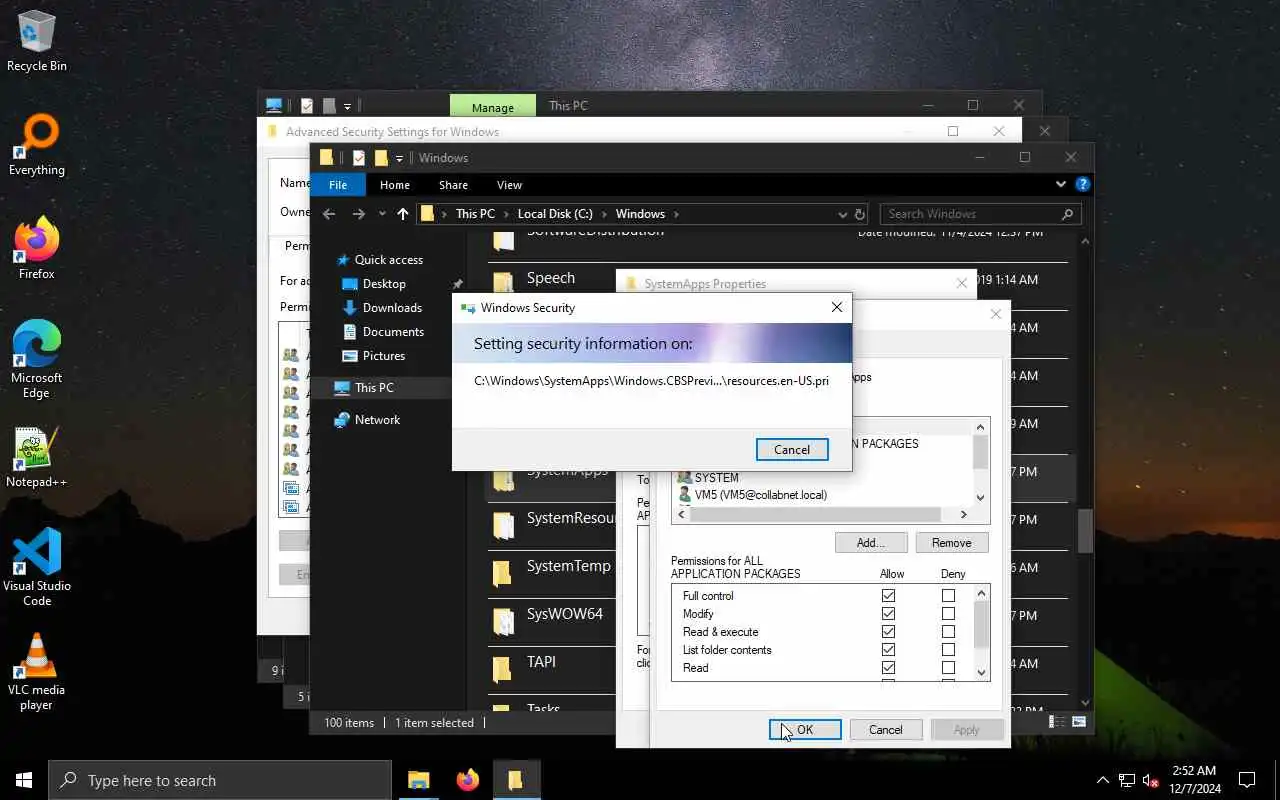The height and width of the screenshot is (800, 1280).
Task: Select Quick access in navigation pane
Action: [389, 259]
